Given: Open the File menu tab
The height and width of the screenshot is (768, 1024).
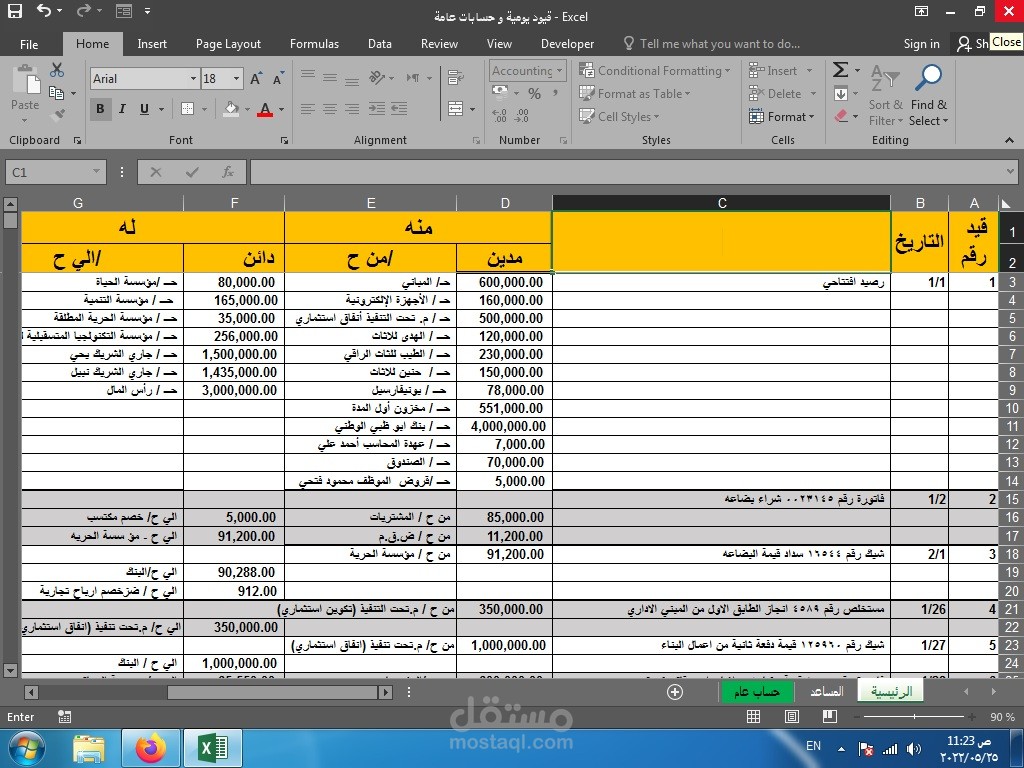Looking at the screenshot, I should point(29,44).
